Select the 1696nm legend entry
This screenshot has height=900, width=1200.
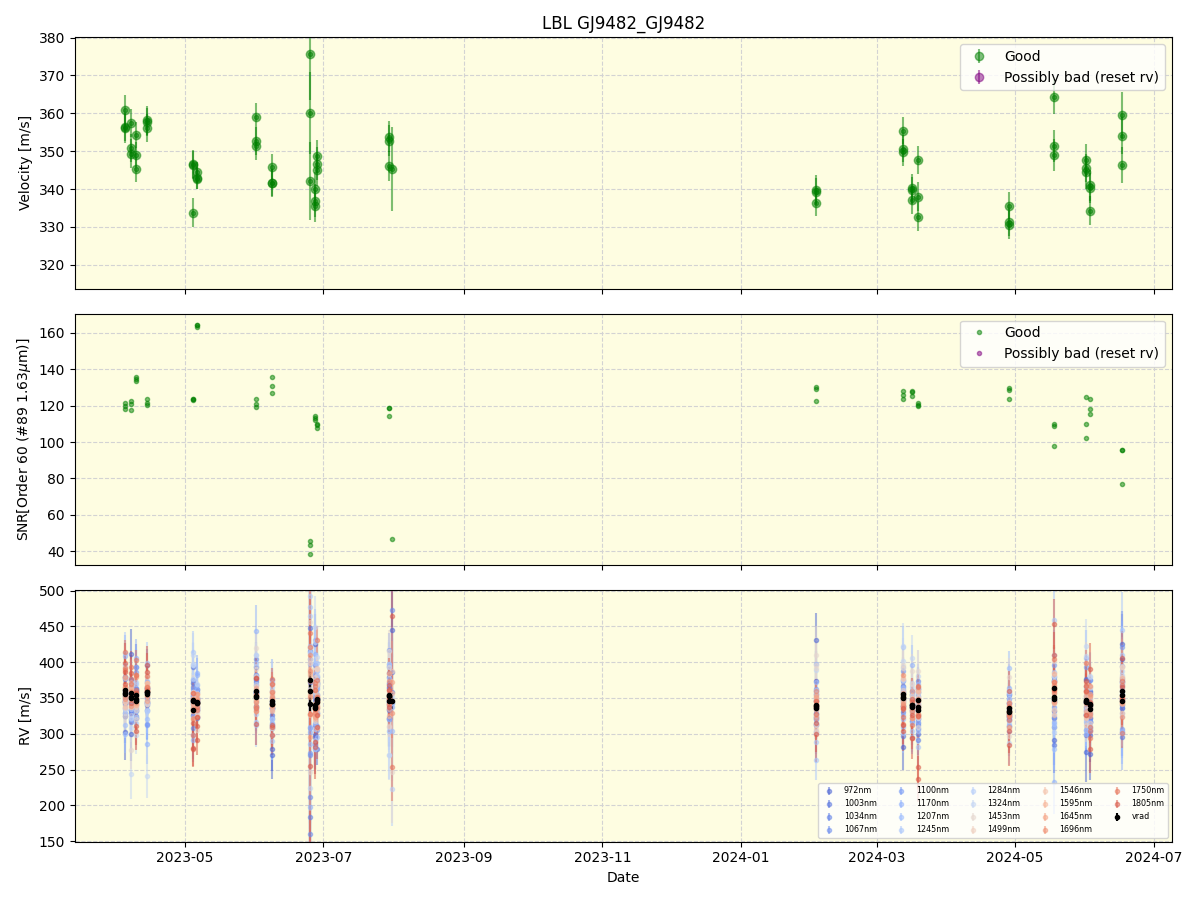pyautogui.click(x=1066, y=829)
